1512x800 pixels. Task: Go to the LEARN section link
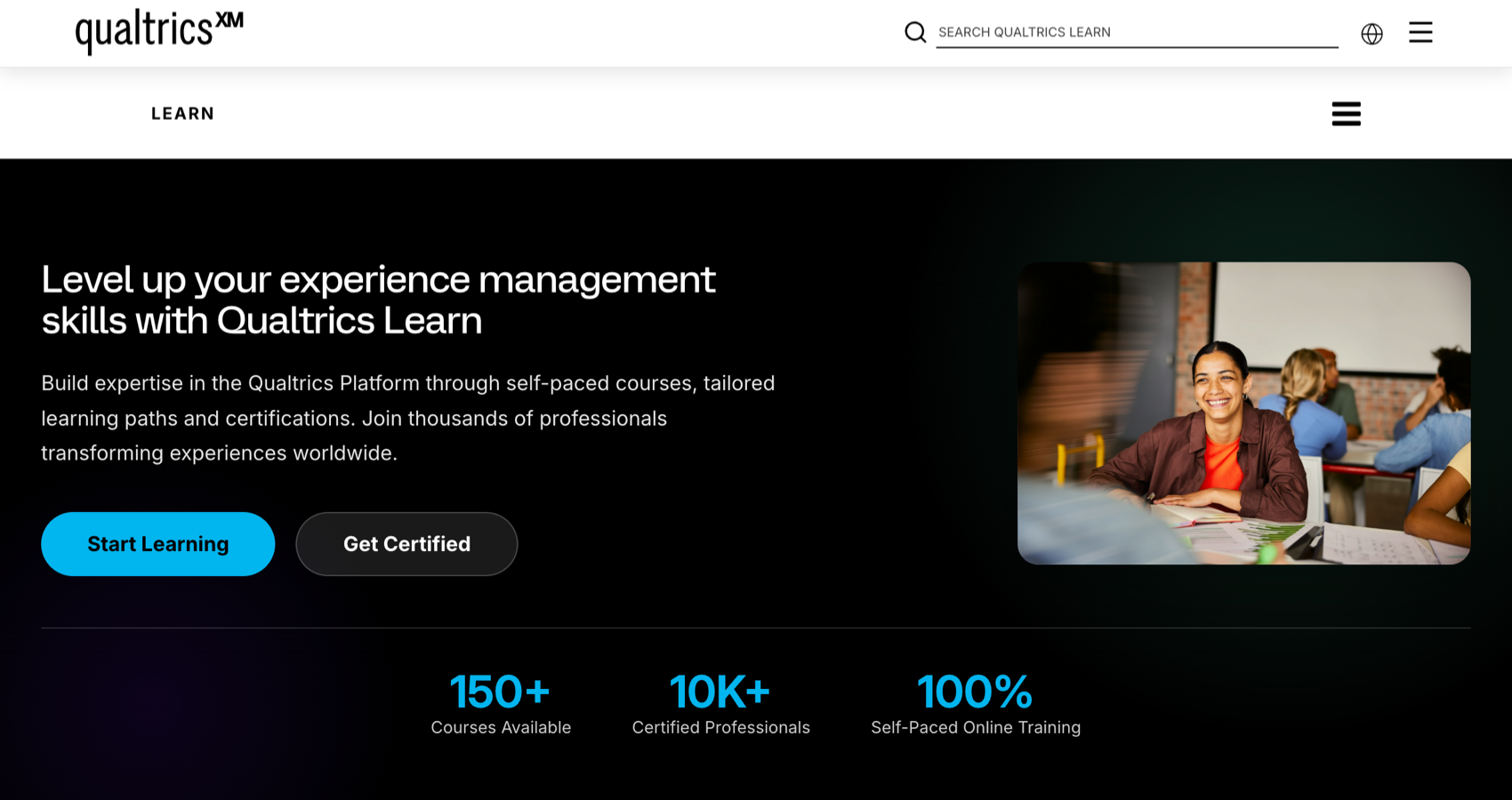182,114
